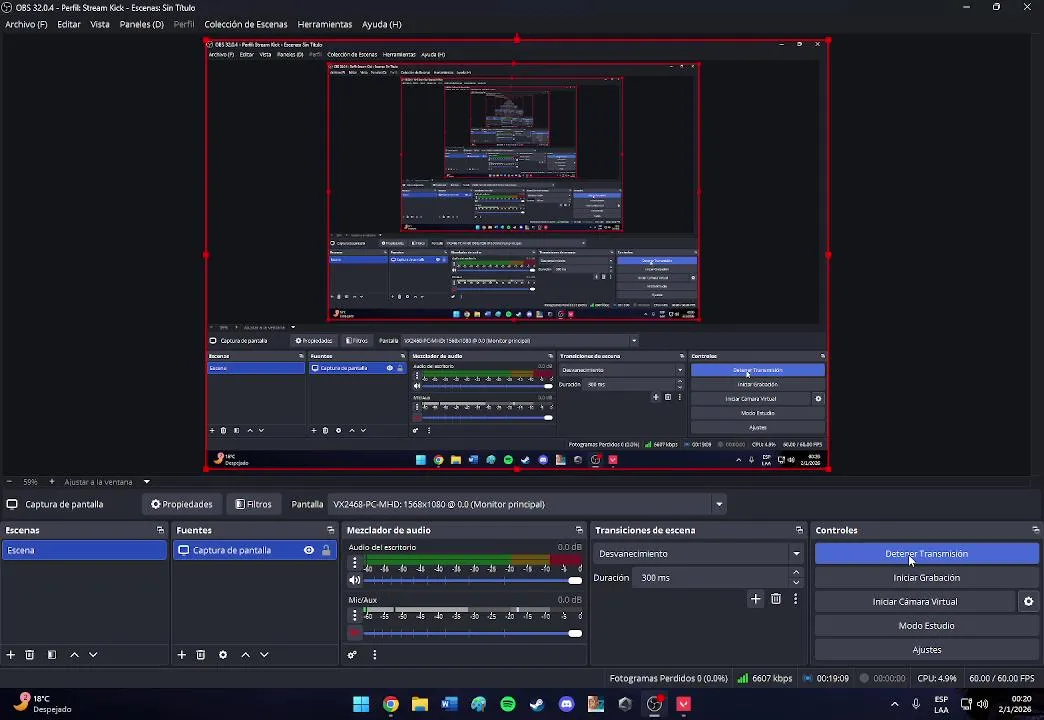Open the Ayuda (H) menu
The height and width of the screenshot is (720, 1044).
382,24
